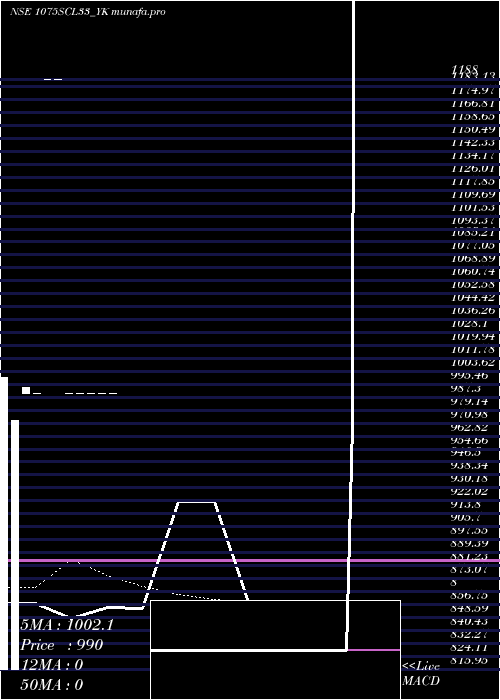Click the 1174.97 price axis label
Image resolution: width=500 pixels, height=700 pixels.
point(473,91)
